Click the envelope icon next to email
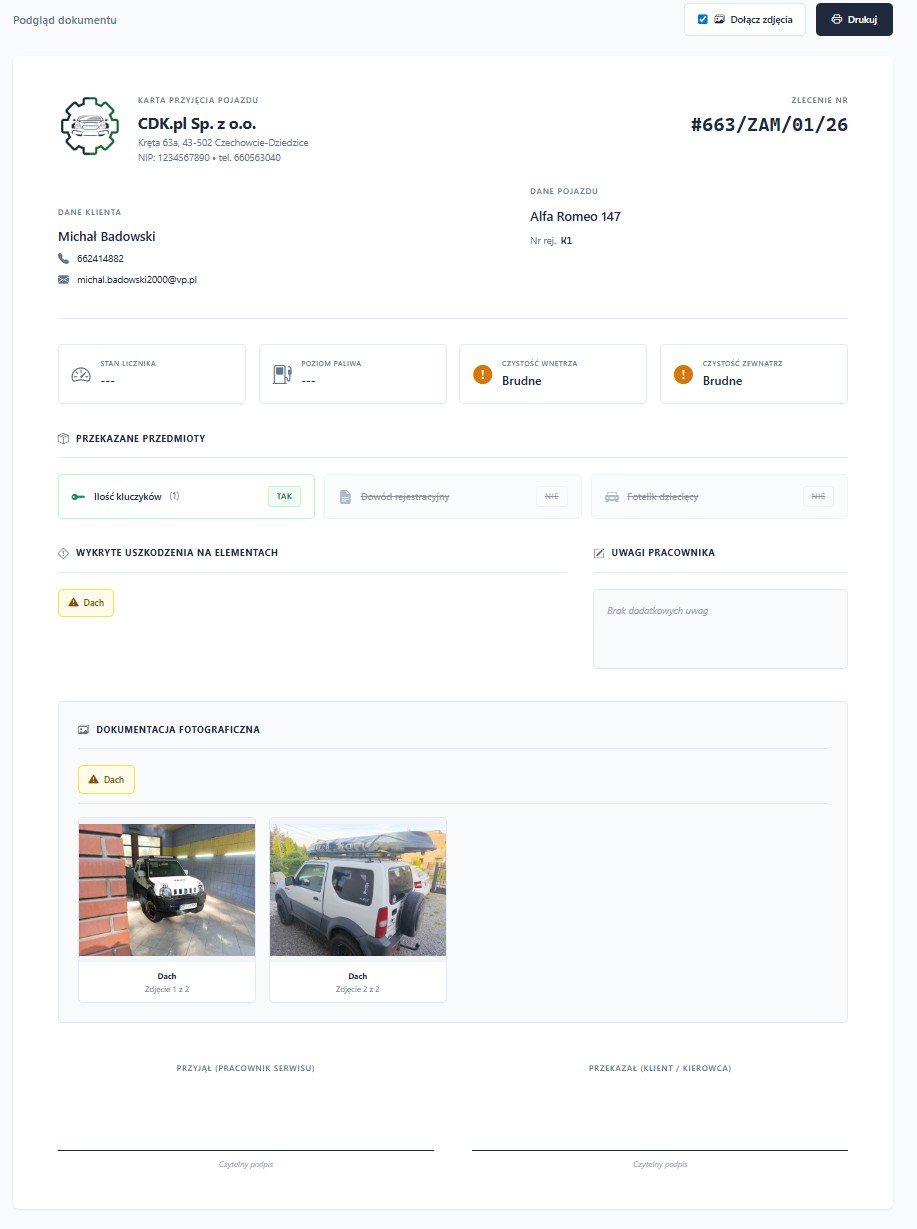 click(64, 280)
